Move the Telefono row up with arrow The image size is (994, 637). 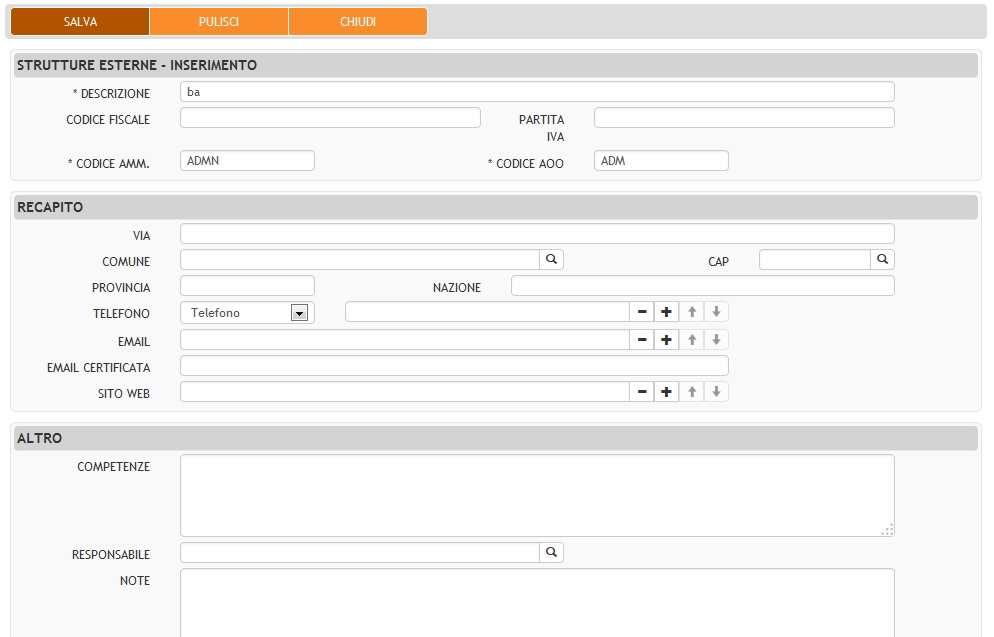(x=692, y=313)
